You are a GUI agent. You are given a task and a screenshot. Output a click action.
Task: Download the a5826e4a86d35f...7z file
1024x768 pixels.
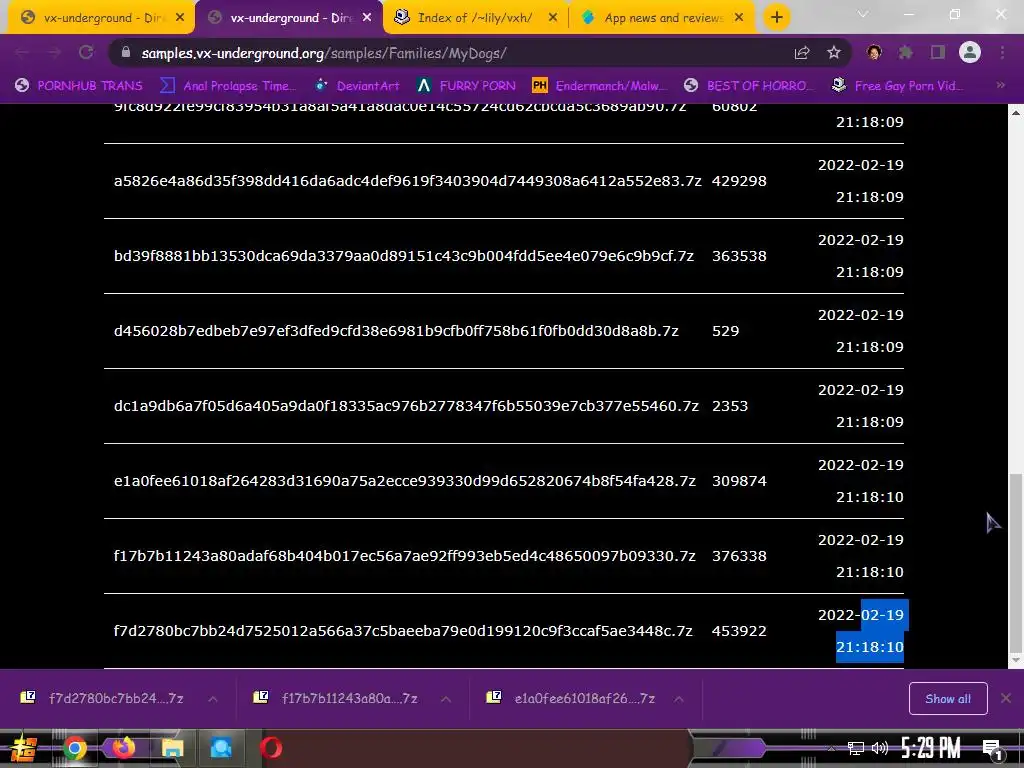(408, 181)
